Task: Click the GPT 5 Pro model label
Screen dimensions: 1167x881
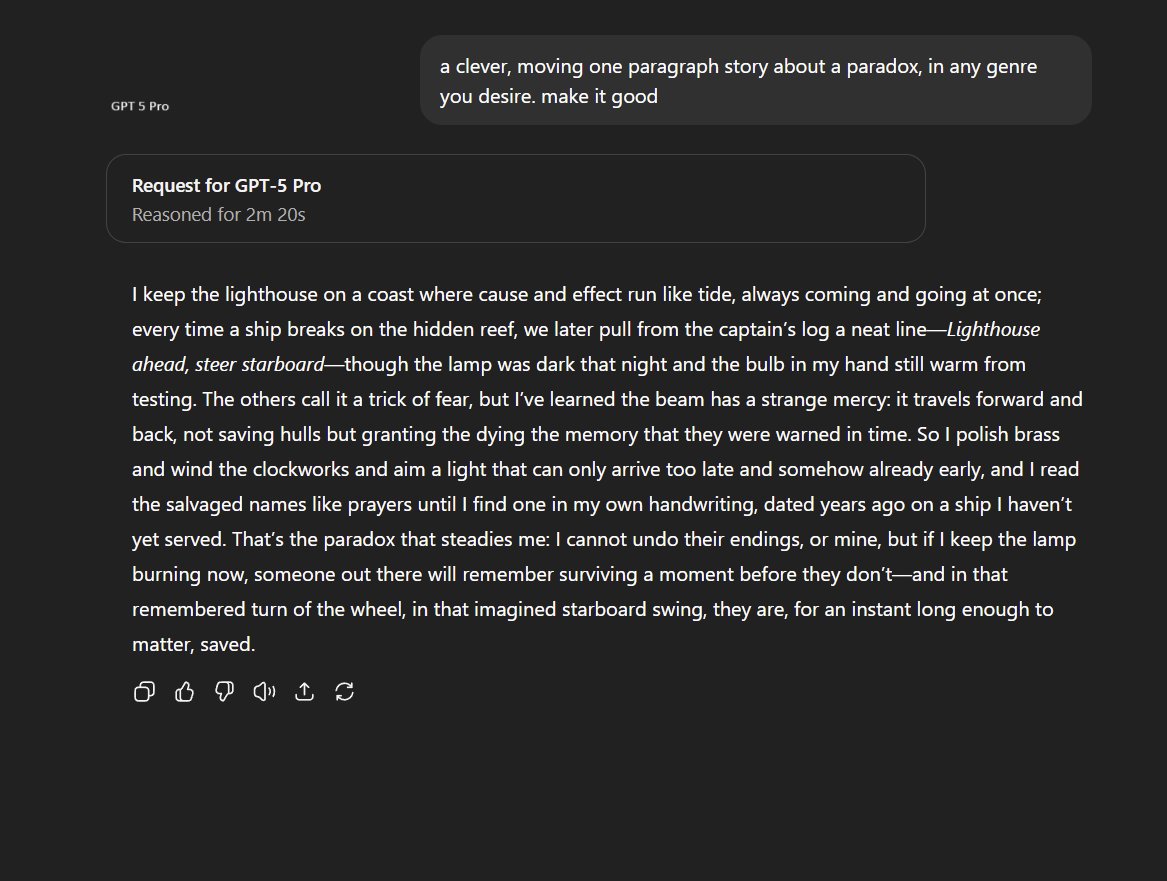Action: point(140,106)
